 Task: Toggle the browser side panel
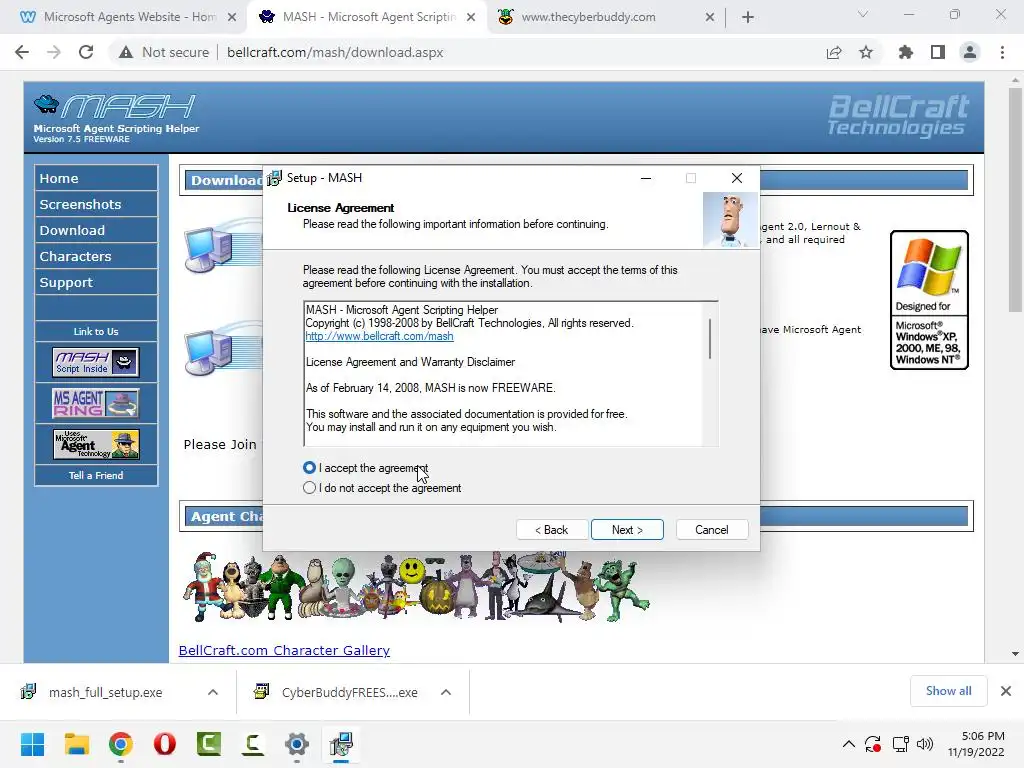[938, 52]
